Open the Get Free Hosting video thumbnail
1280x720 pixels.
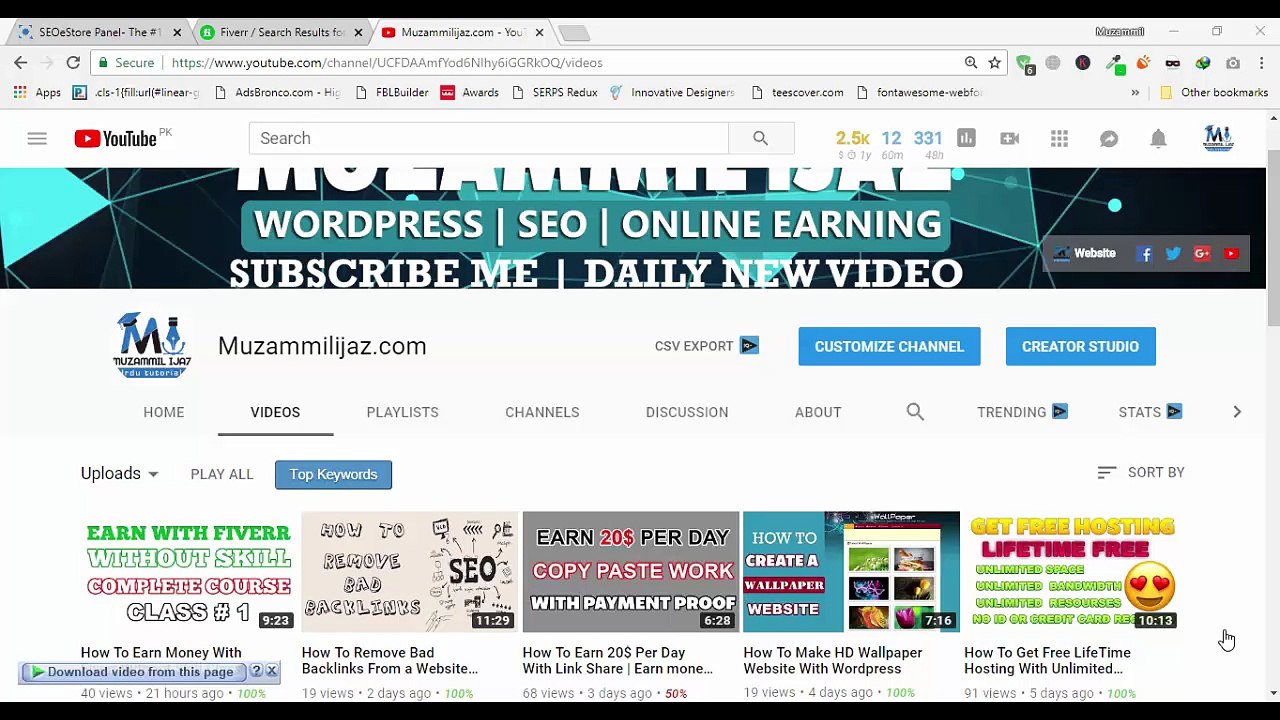1072,572
